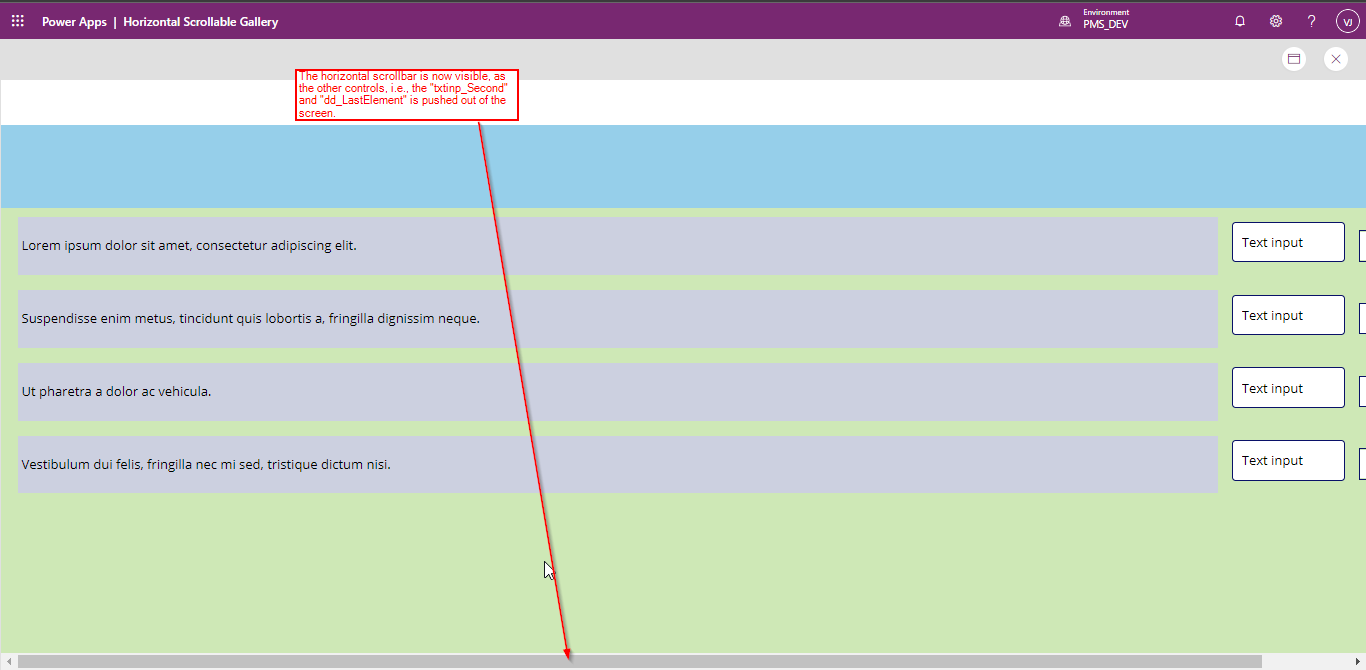Click the Suspendisse row's Text input
Image resolution: width=1366 pixels, height=670 pixels.
point(1288,315)
